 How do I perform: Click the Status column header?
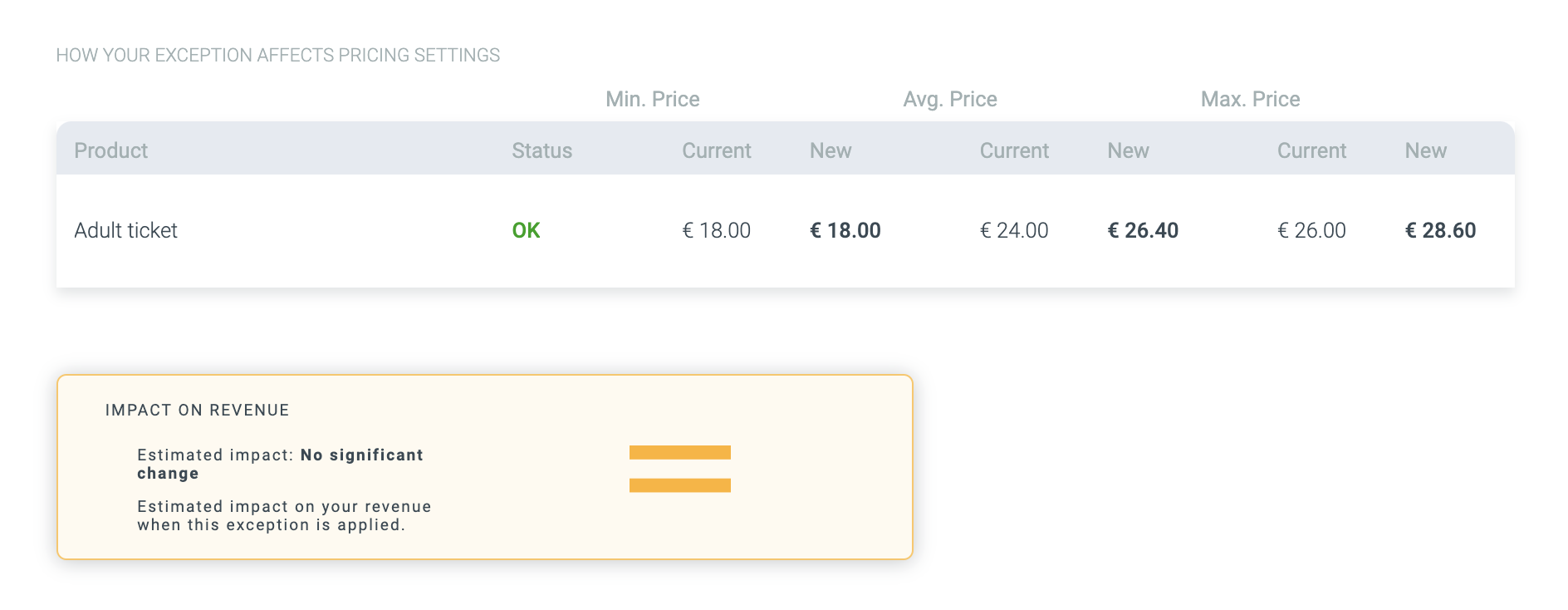[x=541, y=150]
